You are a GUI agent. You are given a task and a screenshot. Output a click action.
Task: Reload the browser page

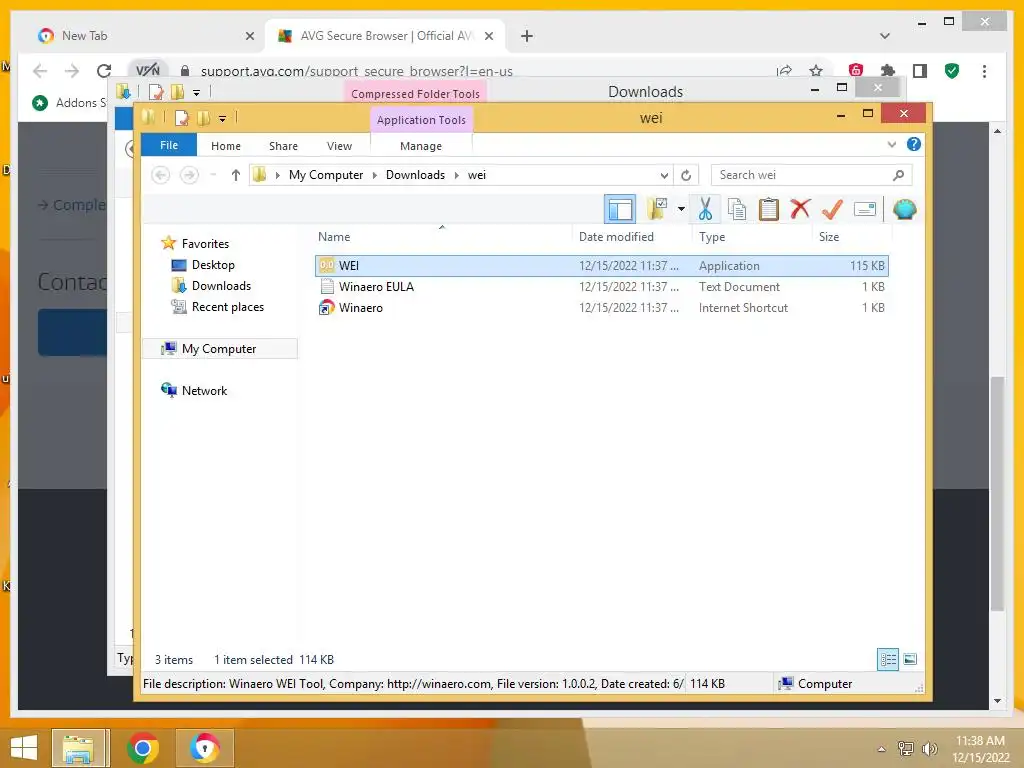[x=104, y=71]
